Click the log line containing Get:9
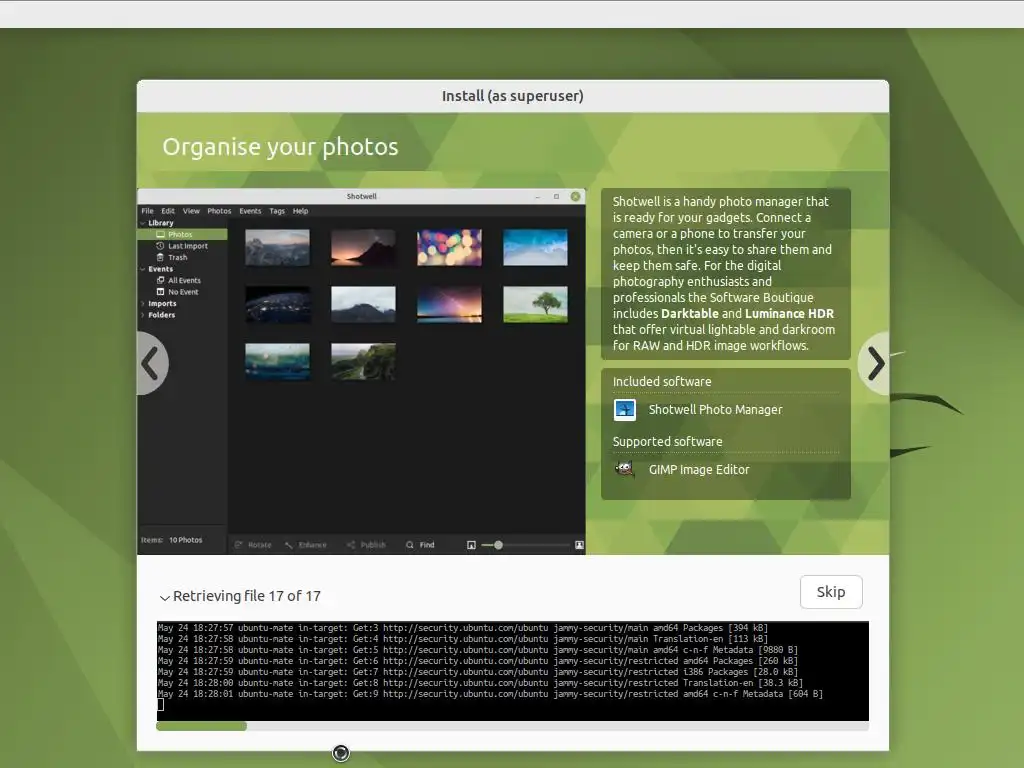1024x768 pixels. click(x=490, y=694)
